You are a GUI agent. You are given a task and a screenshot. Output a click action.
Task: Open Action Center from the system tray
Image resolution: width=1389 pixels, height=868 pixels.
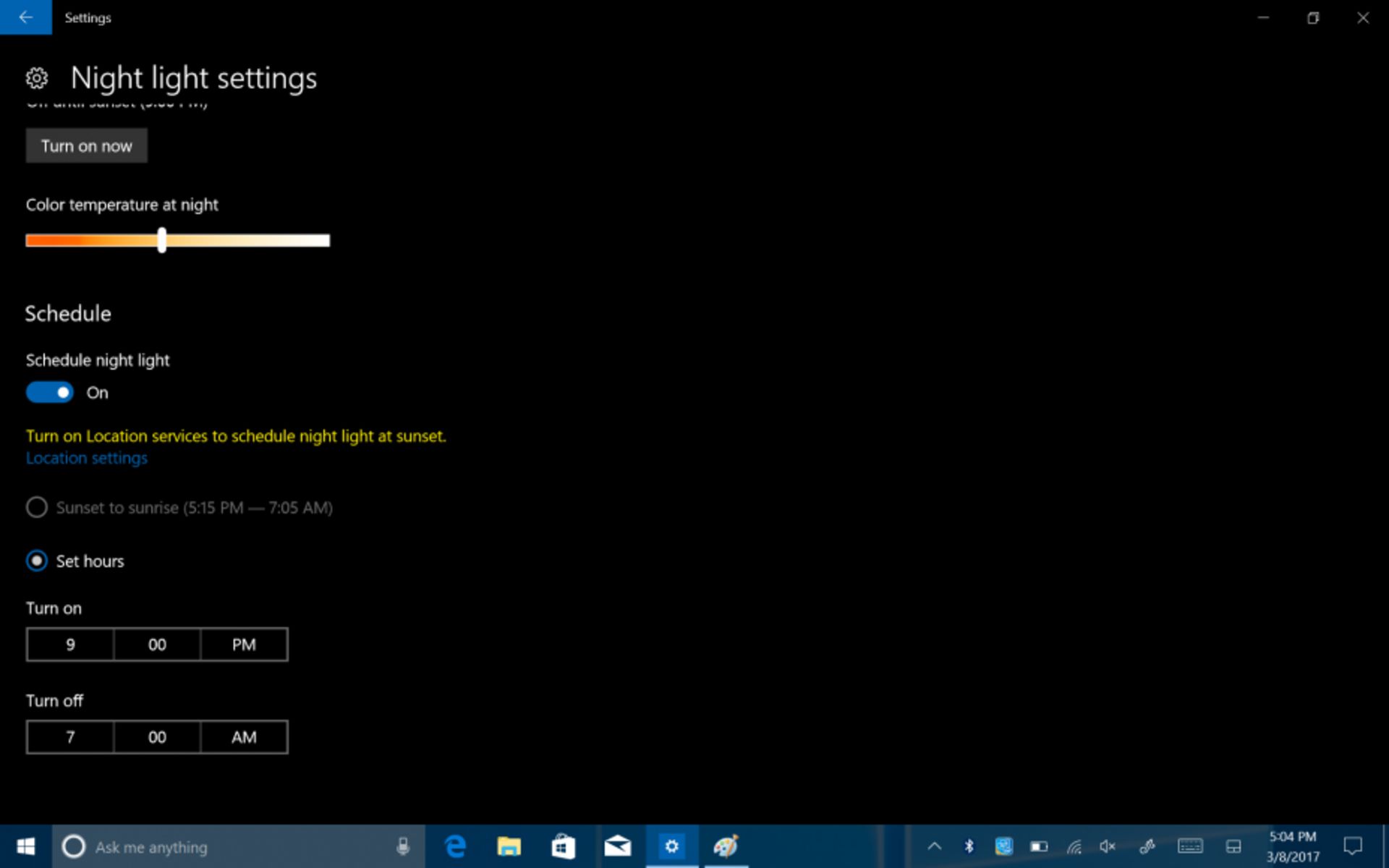click(x=1352, y=846)
